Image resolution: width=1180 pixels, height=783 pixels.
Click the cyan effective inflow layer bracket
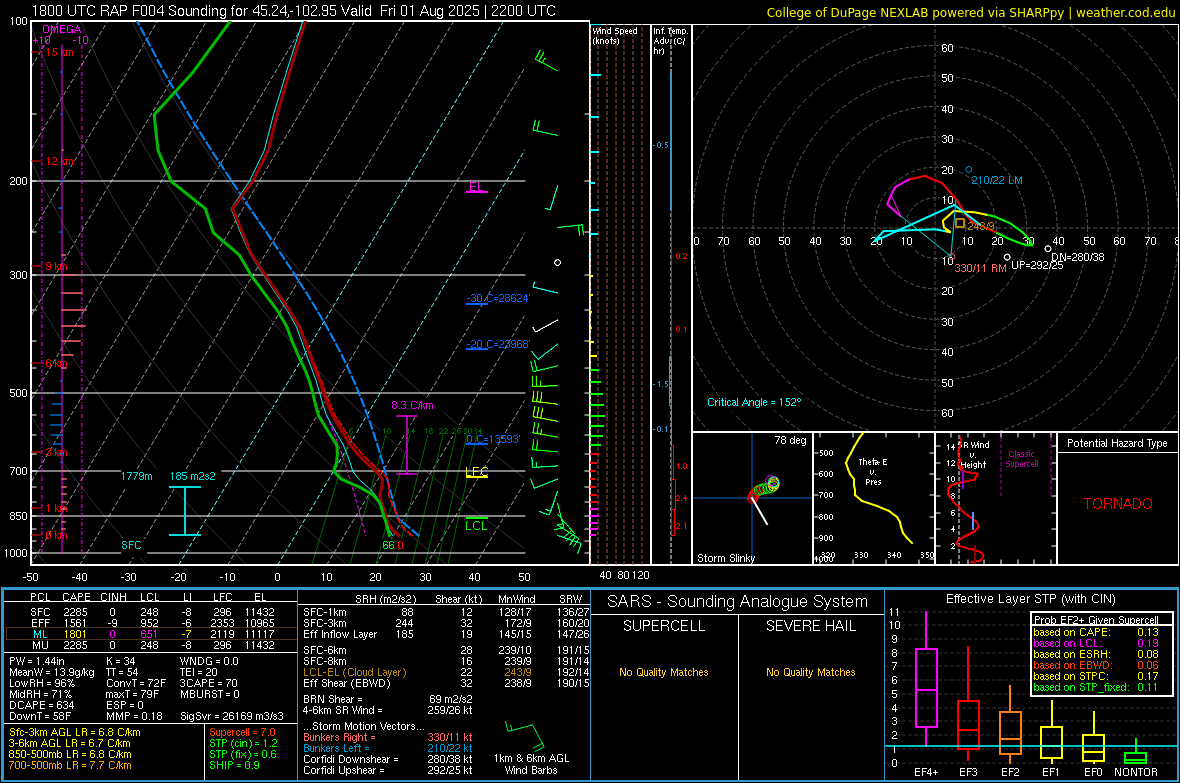coord(184,510)
